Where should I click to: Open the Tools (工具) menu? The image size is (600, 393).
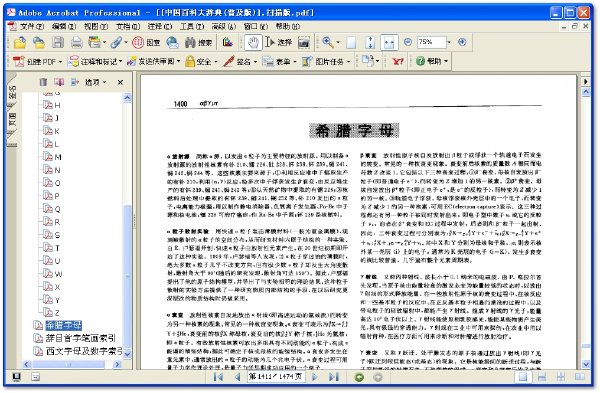192,26
